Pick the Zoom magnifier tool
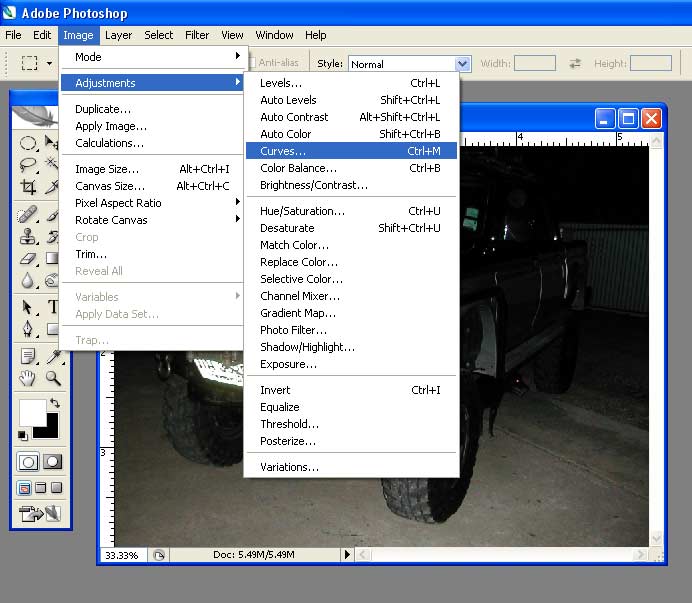The width and height of the screenshot is (692, 603). [52, 378]
